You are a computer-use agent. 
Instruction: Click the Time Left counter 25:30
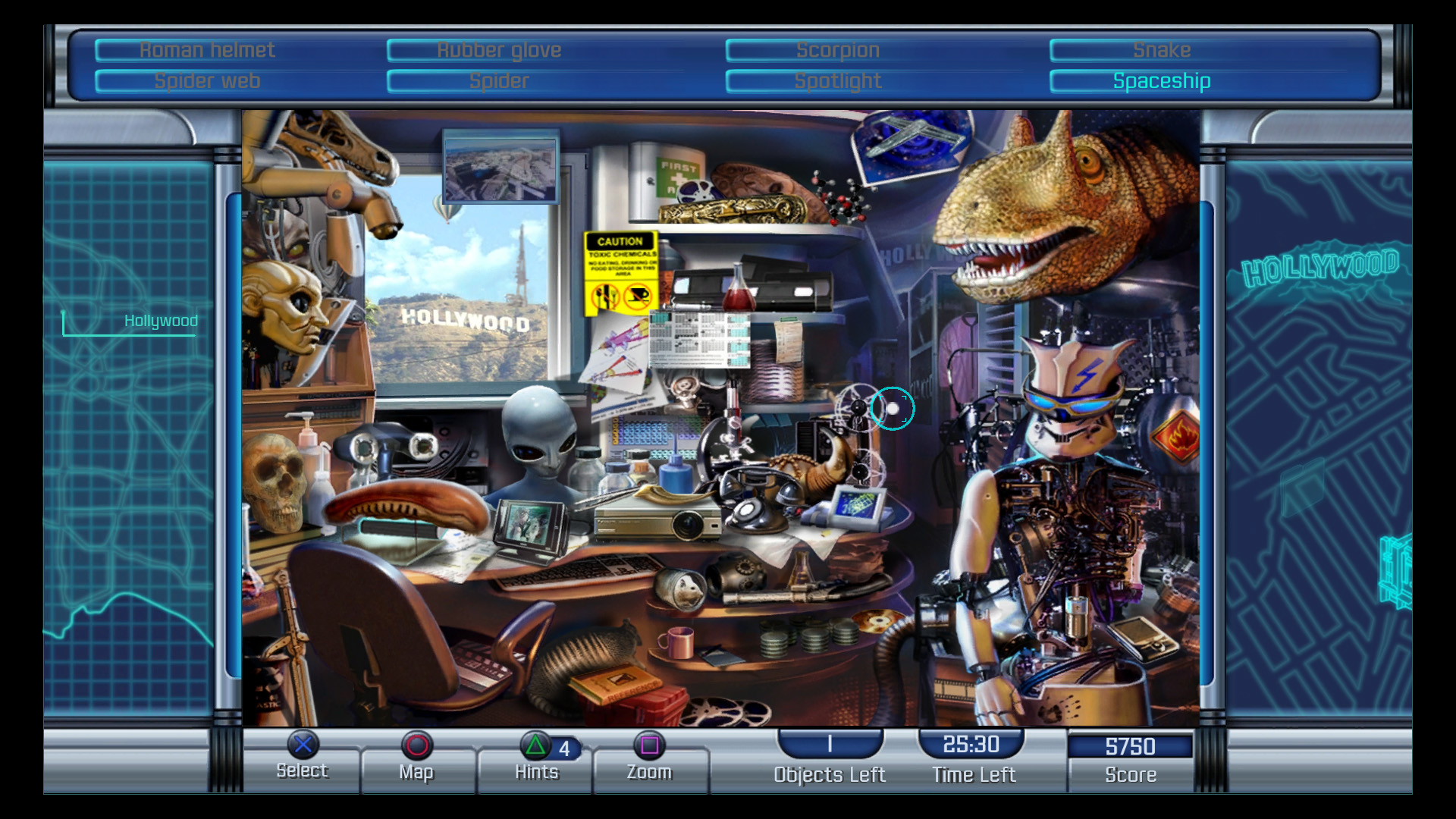tap(971, 745)
